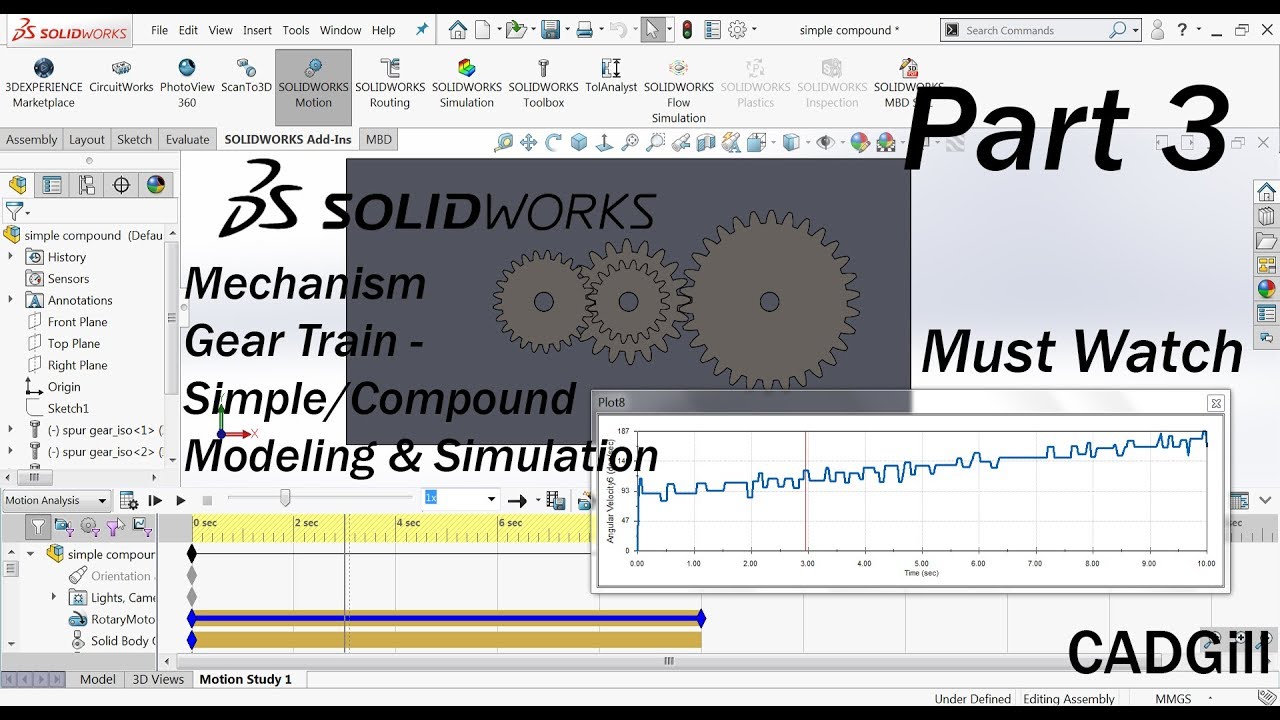1280x720 pixels.
Task: Open the Options gear icon
Action: tap(738, 30)
